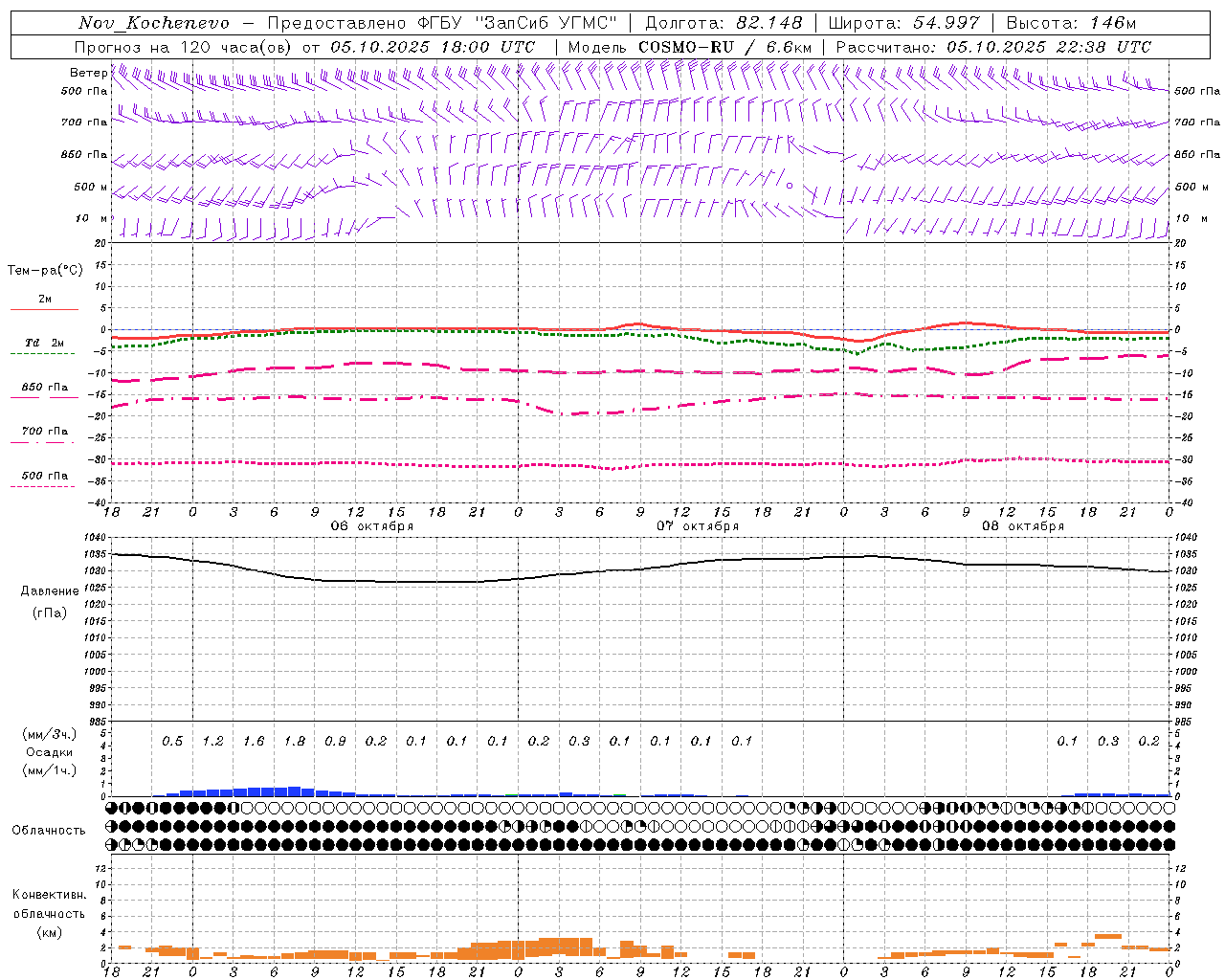Click the precipitation value '1.2'
Viewport: 1225px width, 980px height.
tap(212, 741)
